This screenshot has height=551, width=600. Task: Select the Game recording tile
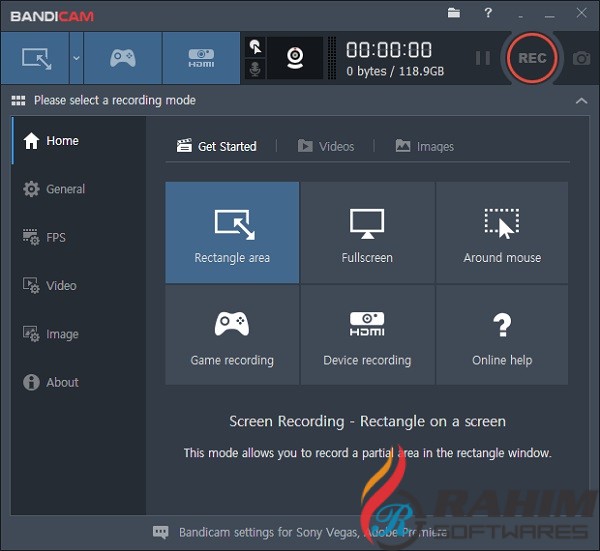tap(232, 335)
